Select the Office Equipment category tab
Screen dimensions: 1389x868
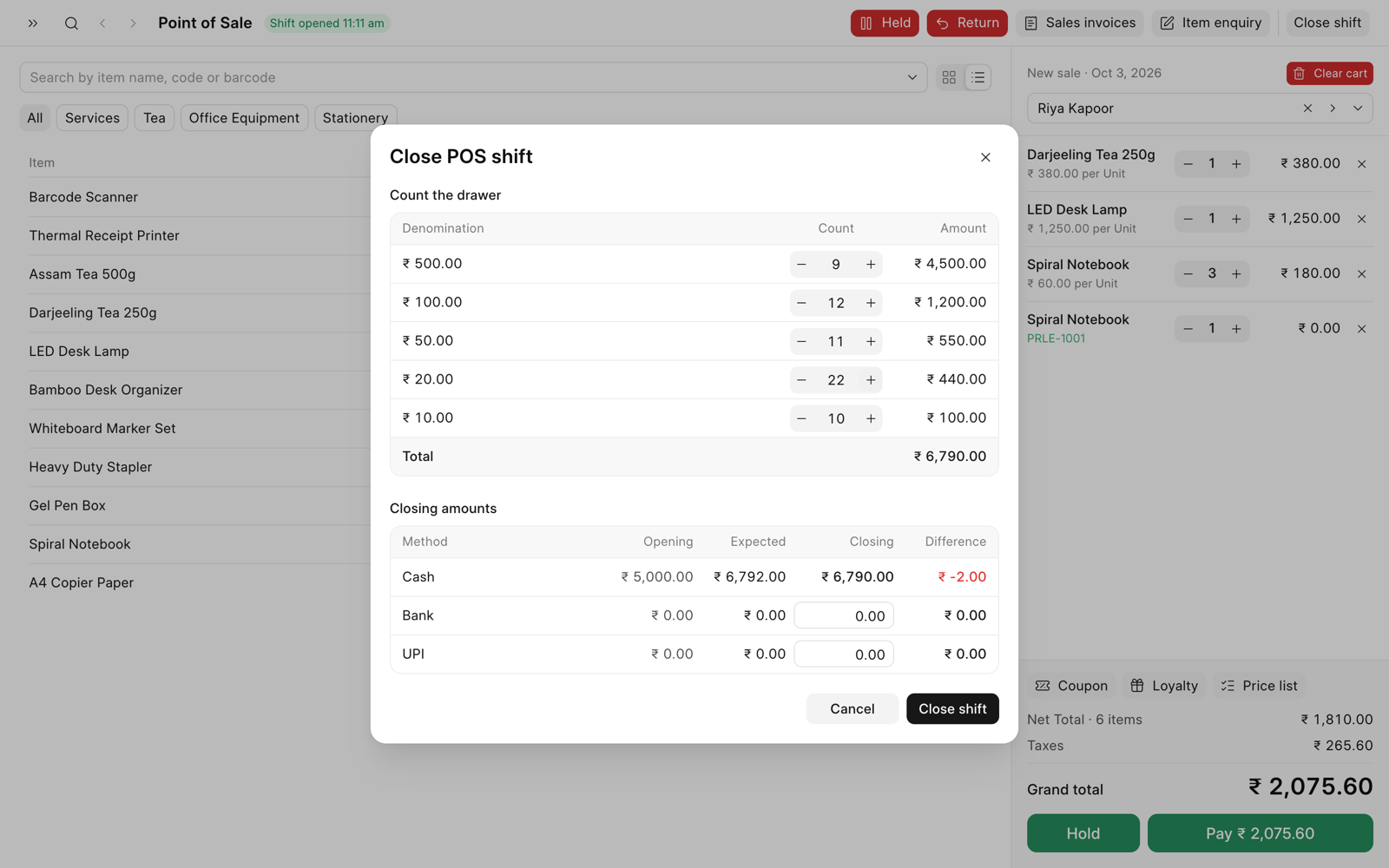pos(244,118)
